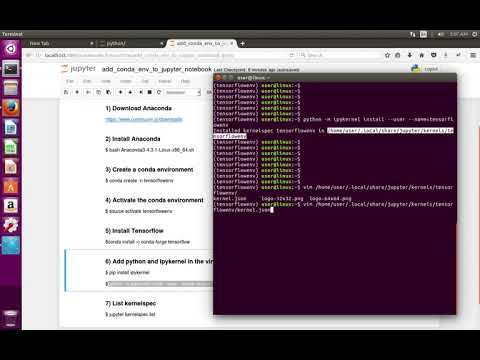The width and height of the screenshot is (480, 360).
Task: Open the Trash from the launcher
Action: click(11, 318)
